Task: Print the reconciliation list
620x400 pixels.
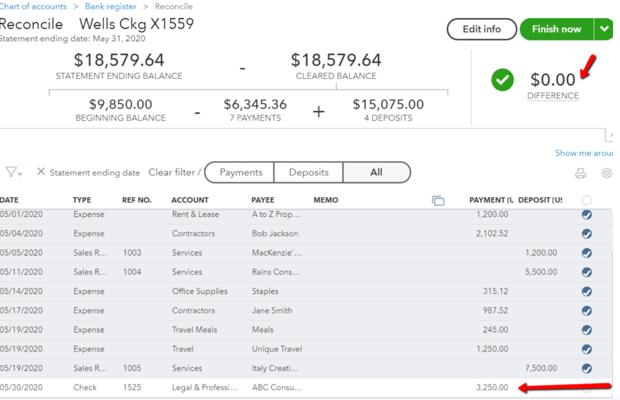Action: 580,173
